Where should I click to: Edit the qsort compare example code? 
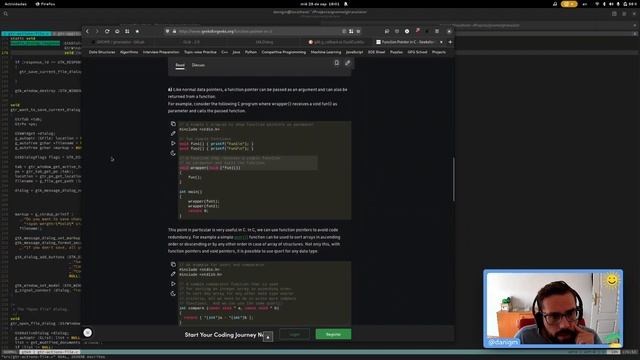pyautogui.click(x=173, y=274)
